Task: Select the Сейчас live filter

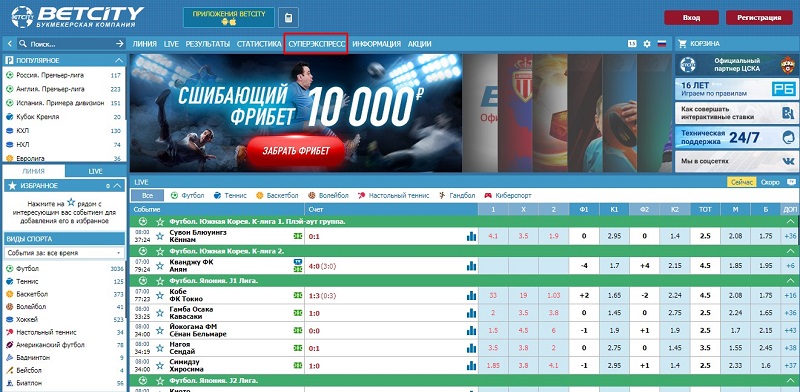Action: coord(741,182)
